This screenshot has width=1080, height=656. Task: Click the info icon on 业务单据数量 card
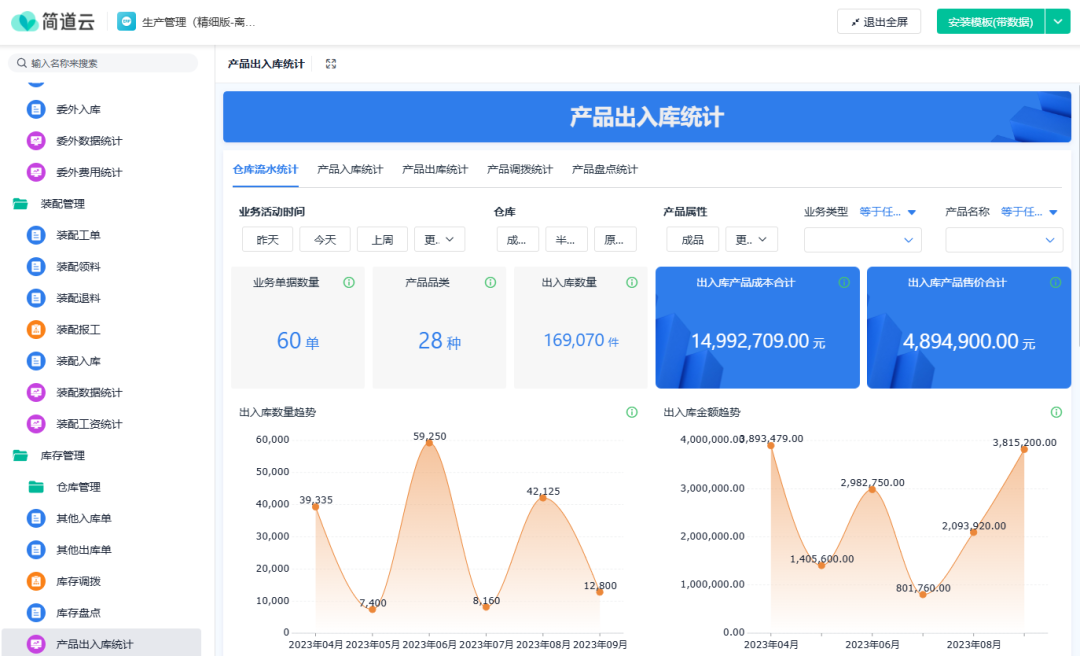point(349,283)
